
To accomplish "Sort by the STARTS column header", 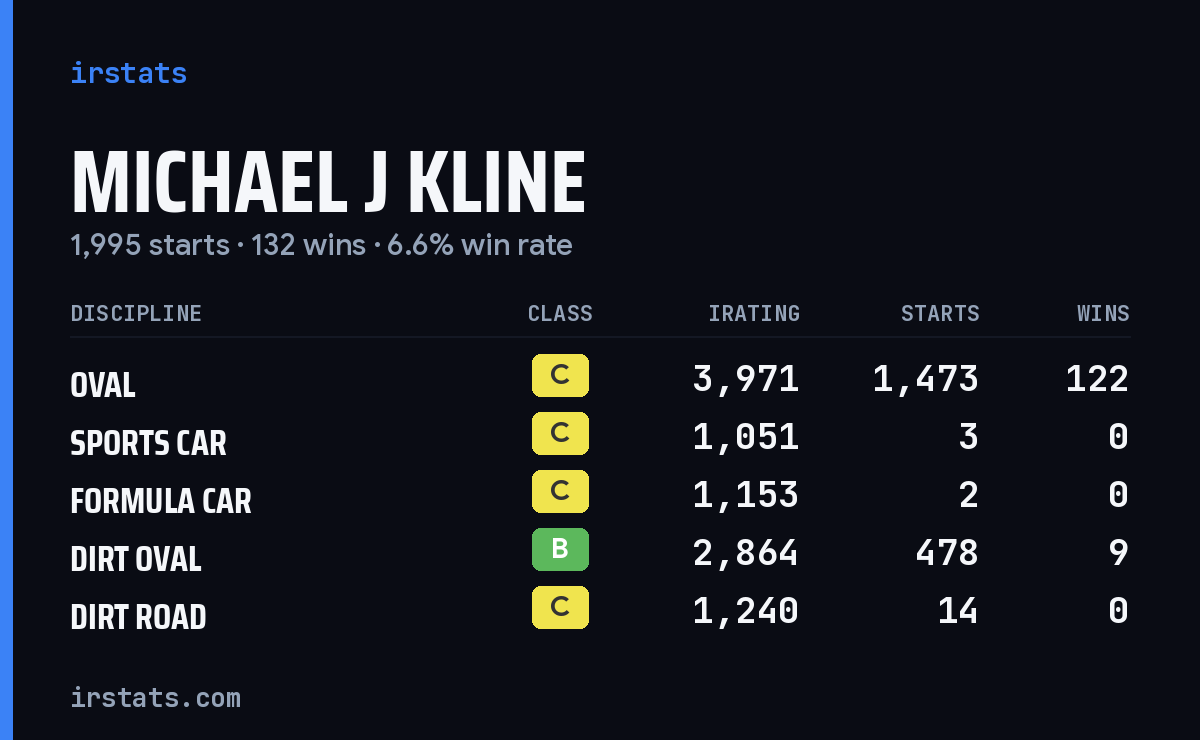I will pyautogui.click(x=940, y=314).
